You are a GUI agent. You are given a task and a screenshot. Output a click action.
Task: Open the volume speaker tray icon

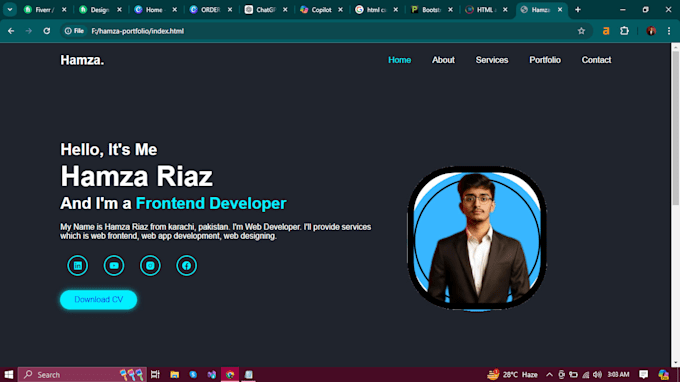pyautogui.click(x=597, y=374)
